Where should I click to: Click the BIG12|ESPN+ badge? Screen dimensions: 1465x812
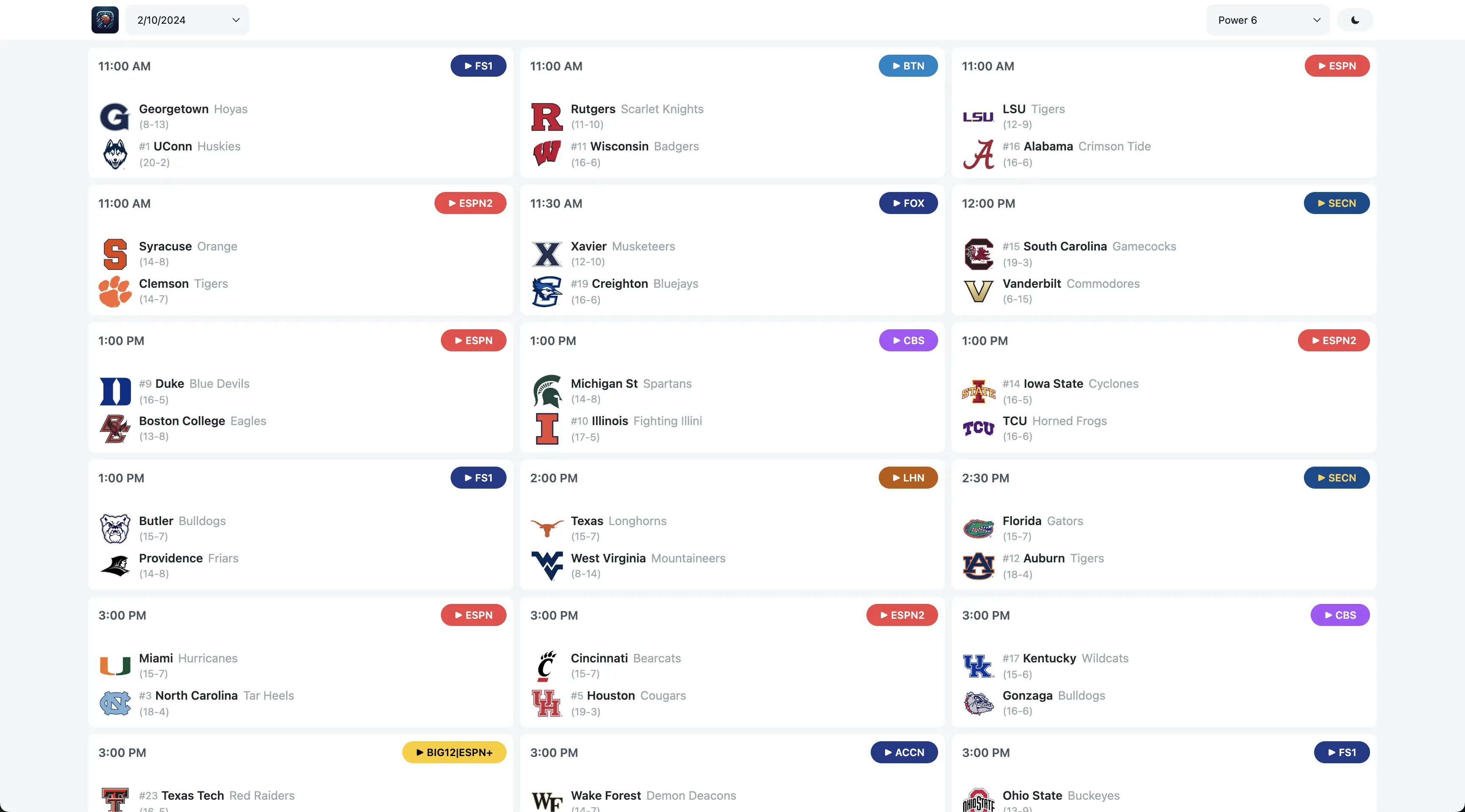[454, 752]
